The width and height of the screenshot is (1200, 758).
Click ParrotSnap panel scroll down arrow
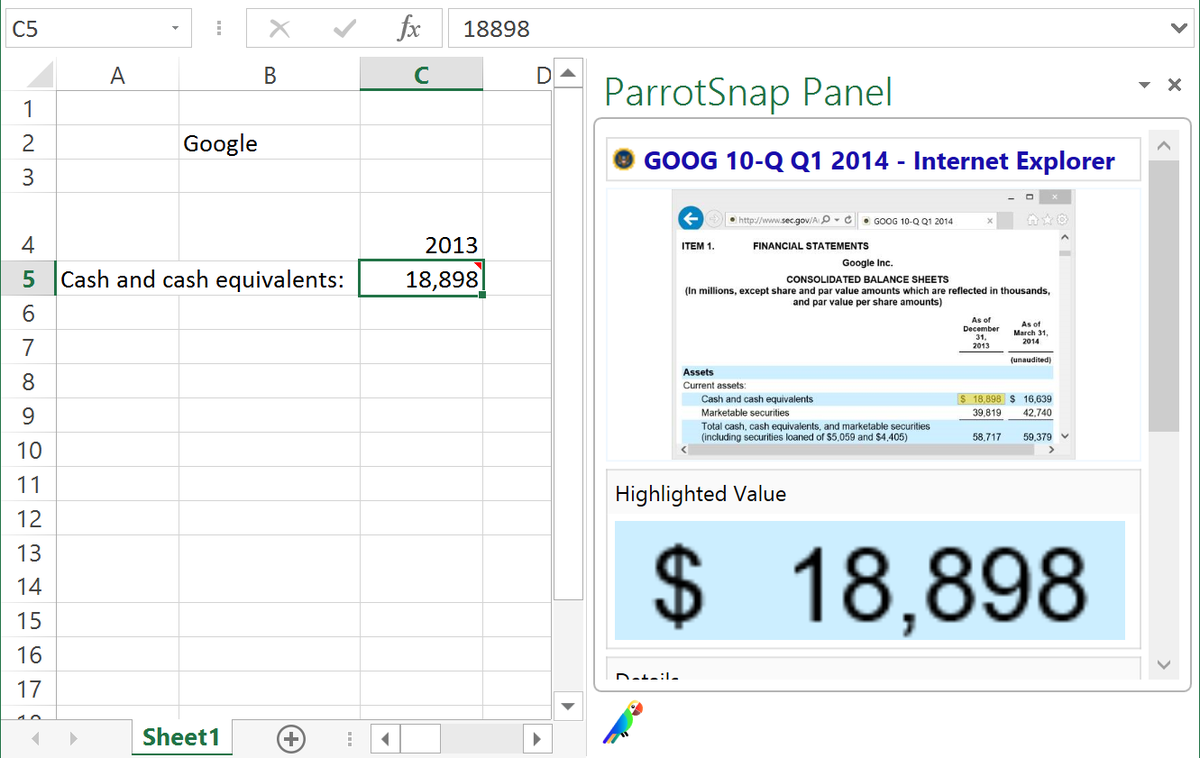click(1163, 664)
